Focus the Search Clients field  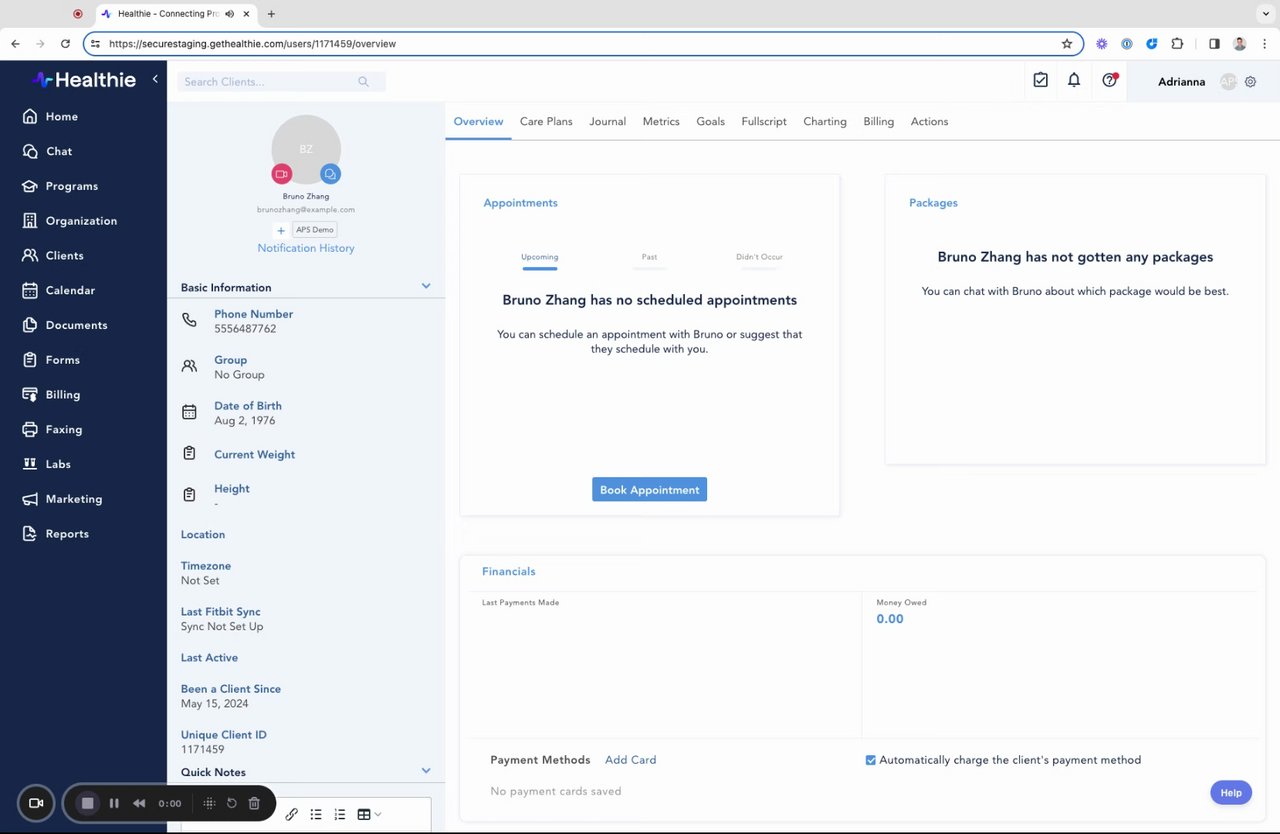click(281, 82)
